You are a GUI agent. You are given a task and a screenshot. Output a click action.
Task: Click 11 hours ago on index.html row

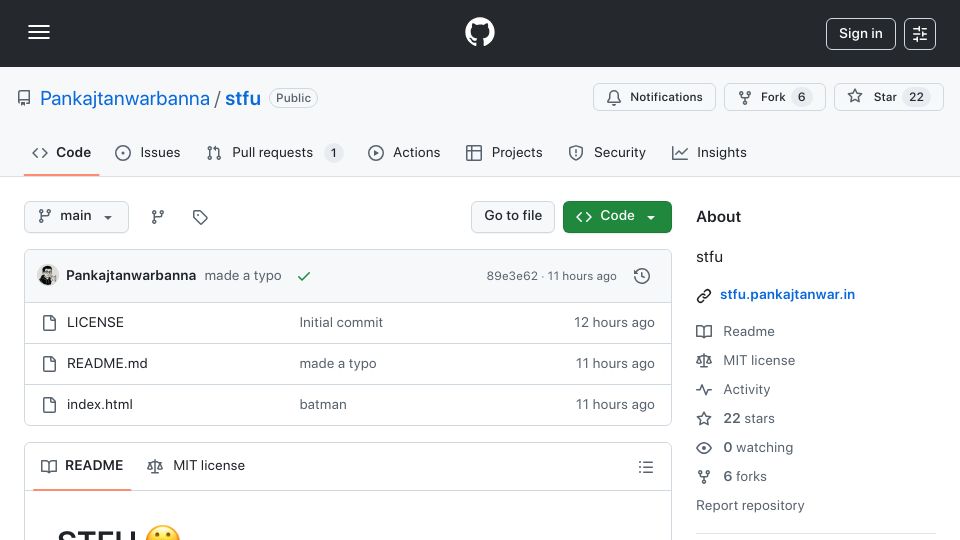615,405
